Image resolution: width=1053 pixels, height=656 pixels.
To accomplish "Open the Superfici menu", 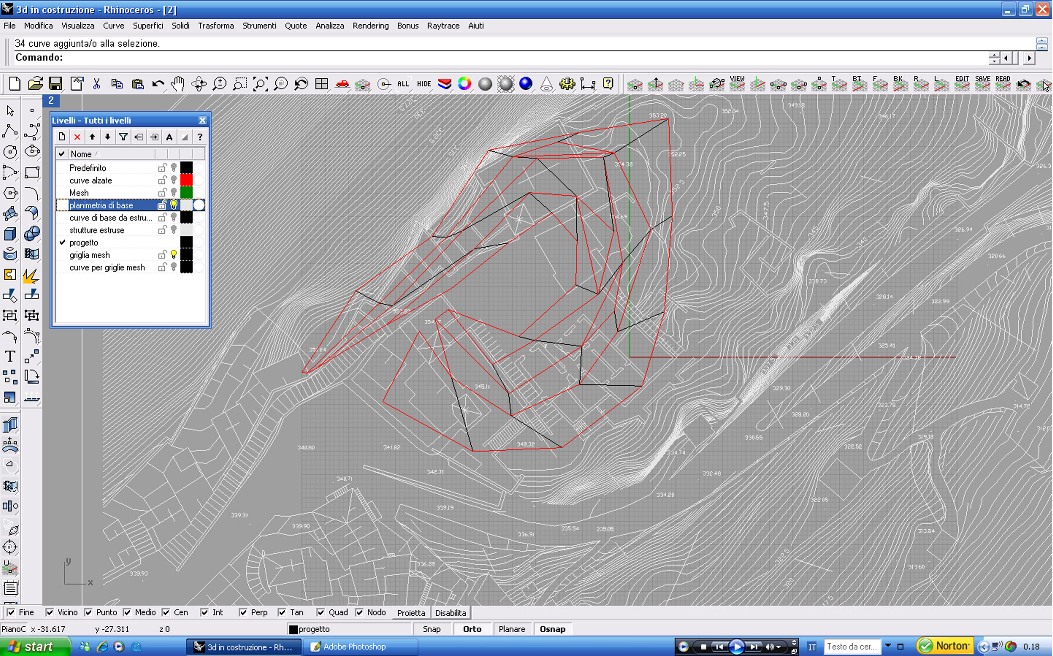I will coord(148,26).
